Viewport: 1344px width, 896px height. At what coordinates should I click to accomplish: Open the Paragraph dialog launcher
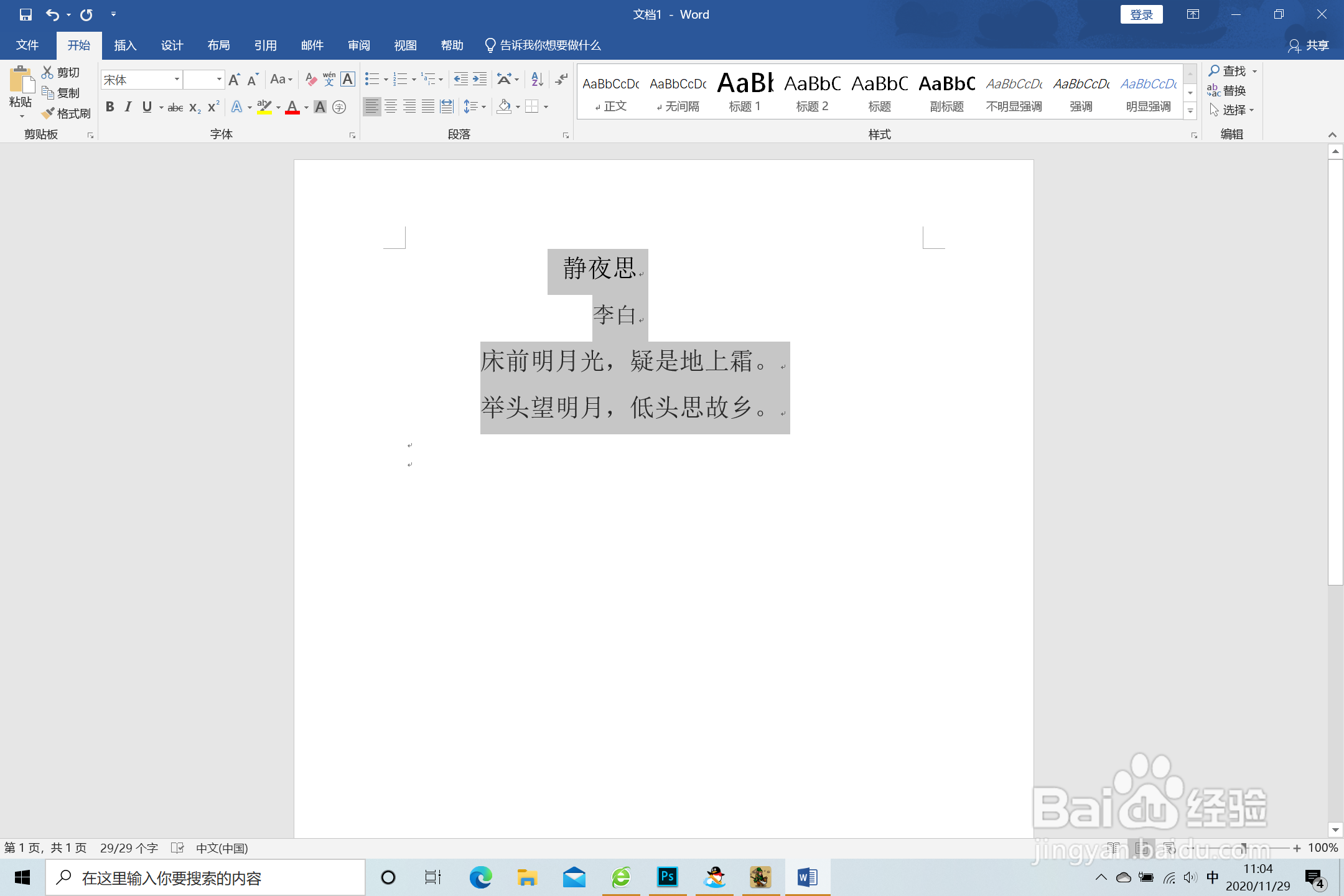pos(566,135)
